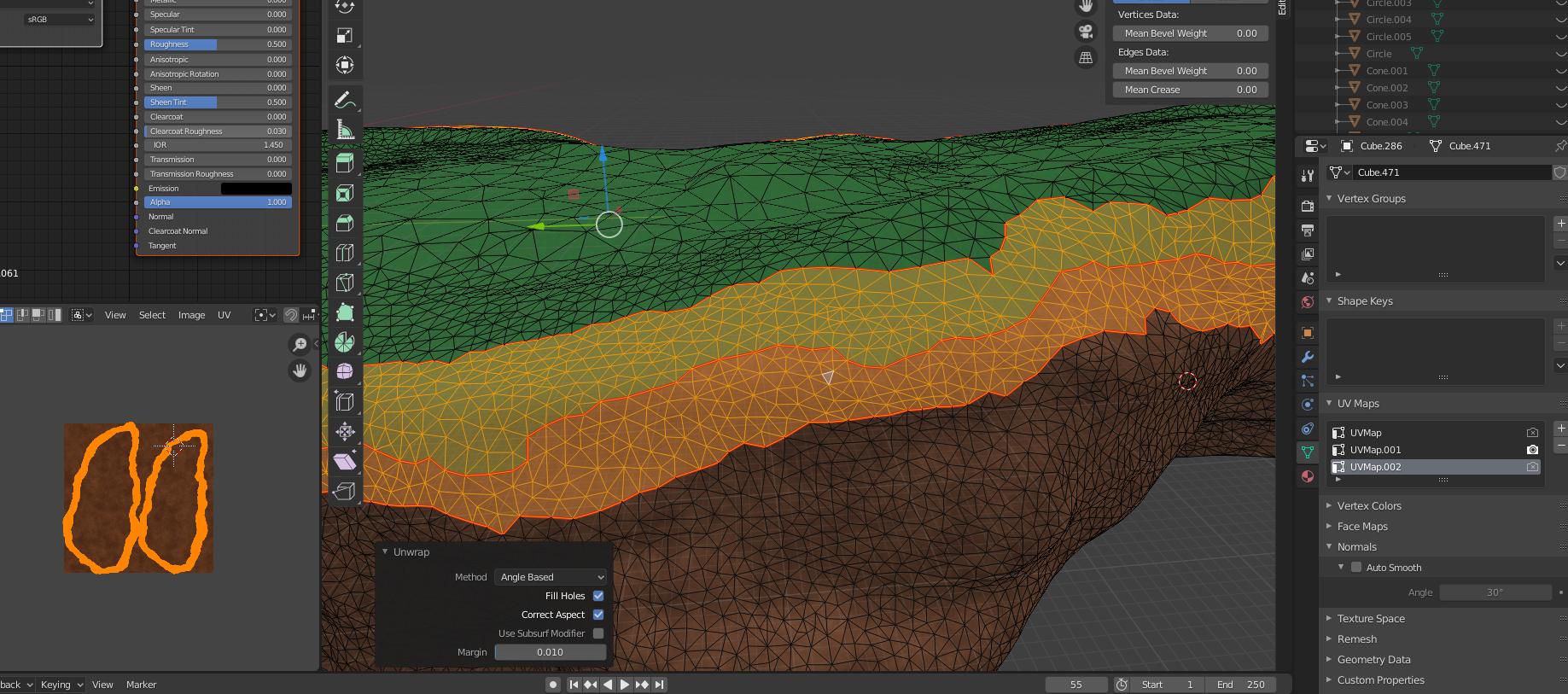The image size is (1568, 694).
Task: Adjust the Alpha slider
Action: pos(218,202)
